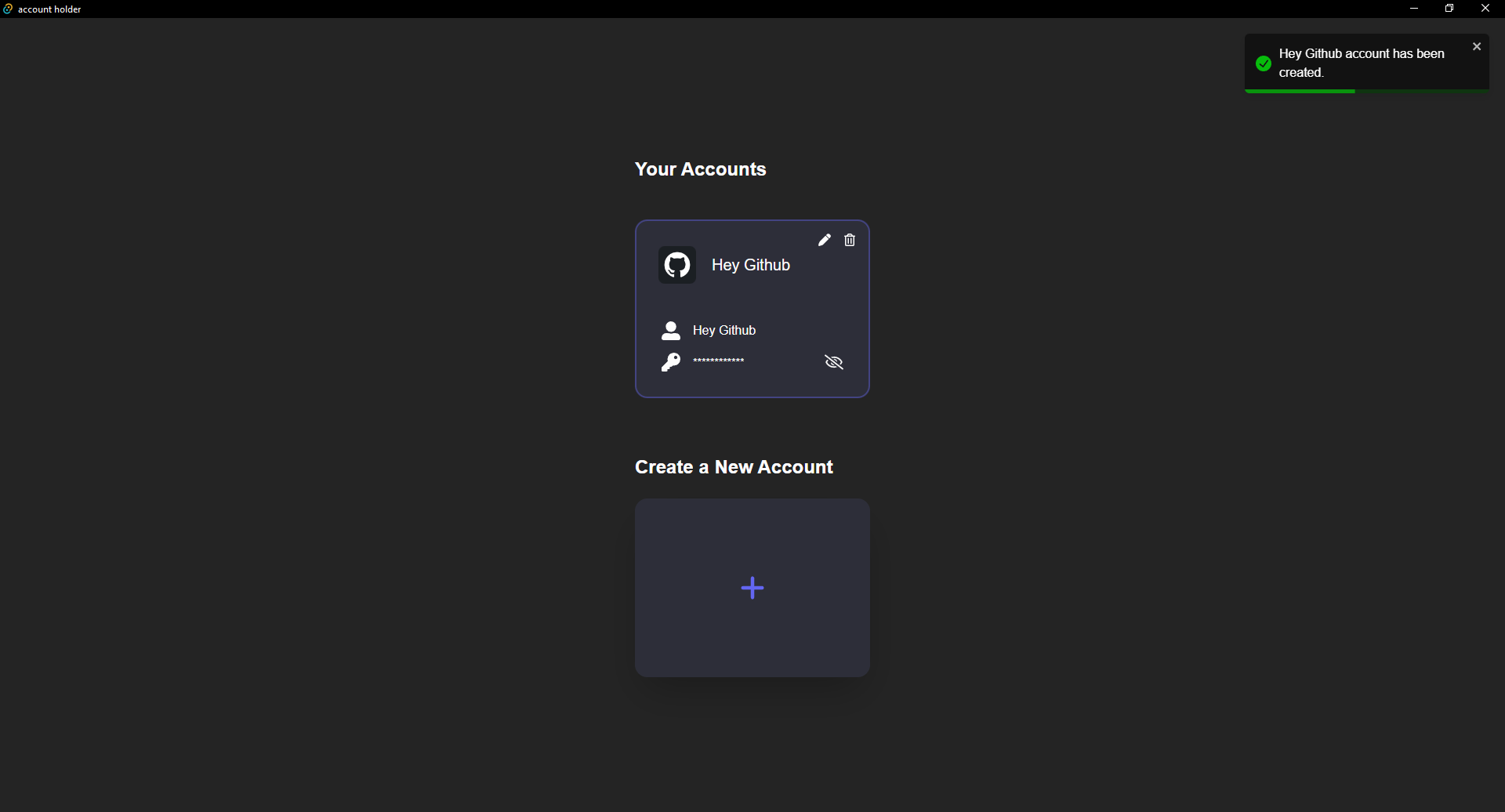
Task: Add a new account with plus card
Action: [x=752, y=588]
